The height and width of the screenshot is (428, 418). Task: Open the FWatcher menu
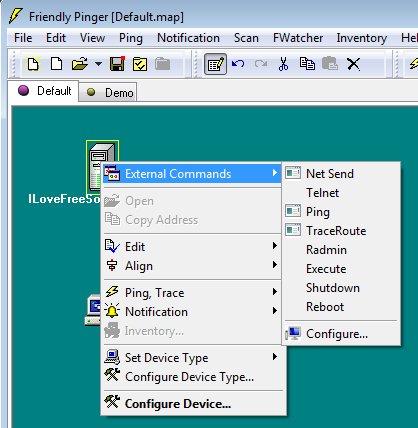pos(298,38)
